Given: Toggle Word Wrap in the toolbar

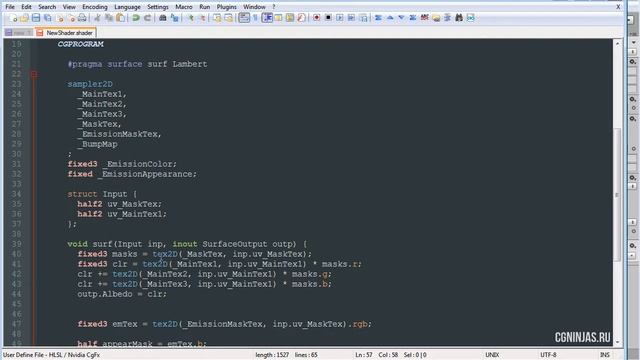Looking at the screenshot, I should tap(244, 18).
